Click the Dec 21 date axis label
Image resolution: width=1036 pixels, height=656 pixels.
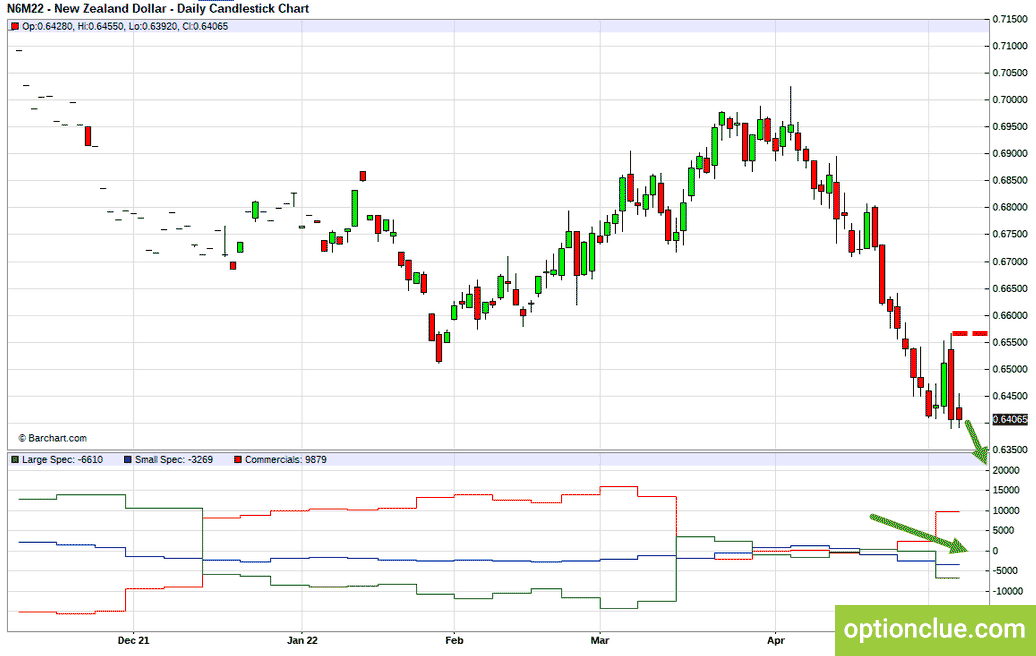(x=133, y=640)
